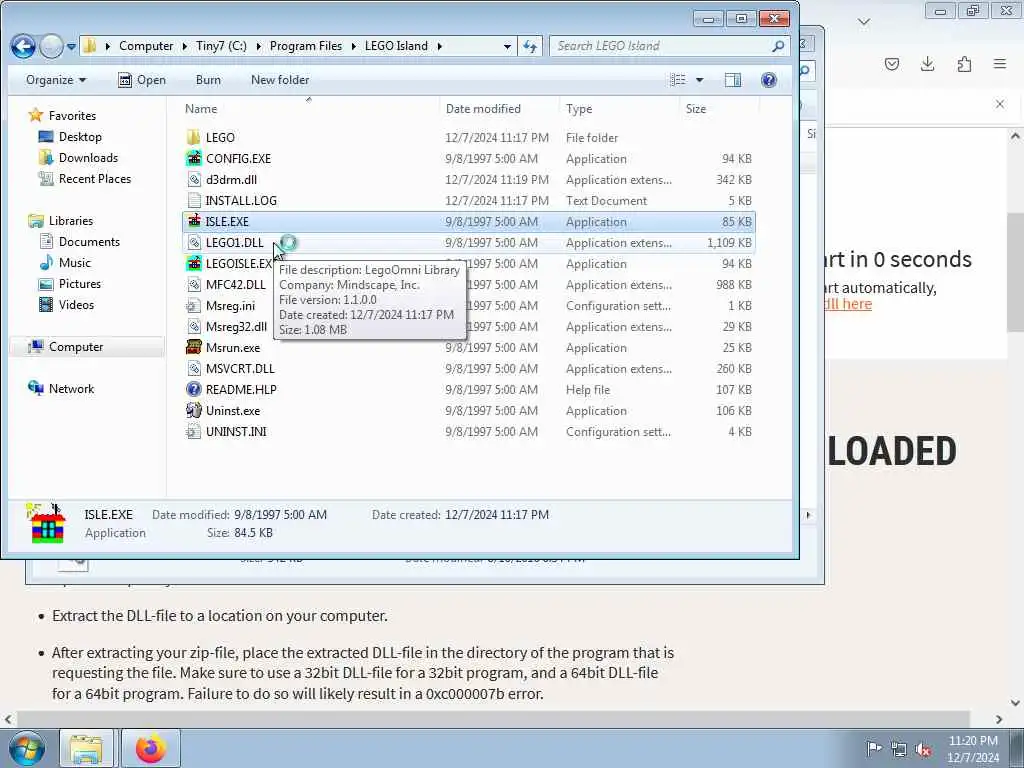Open the Firefox hamburger menu
The image size is (1024, 768).
(x=1000, y=64)
